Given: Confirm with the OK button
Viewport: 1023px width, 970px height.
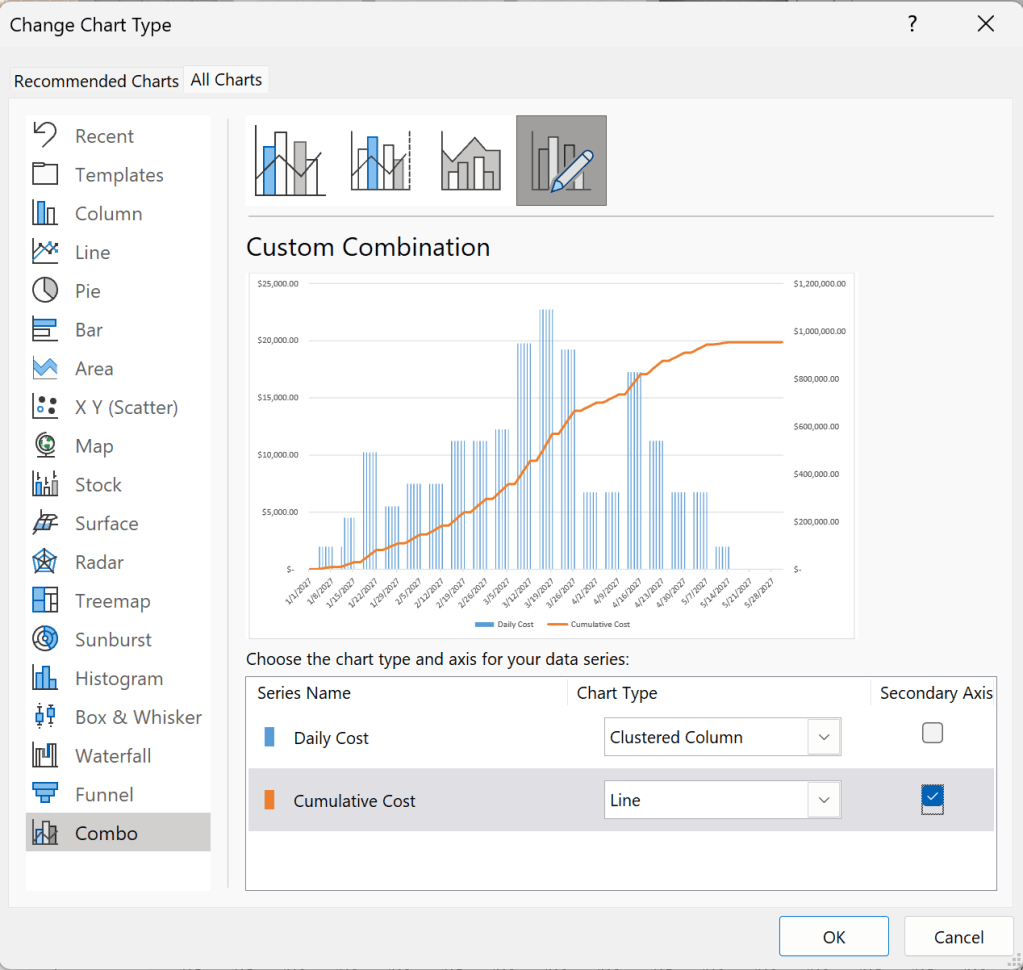Looking at the screenshot, I should [833, 937].
